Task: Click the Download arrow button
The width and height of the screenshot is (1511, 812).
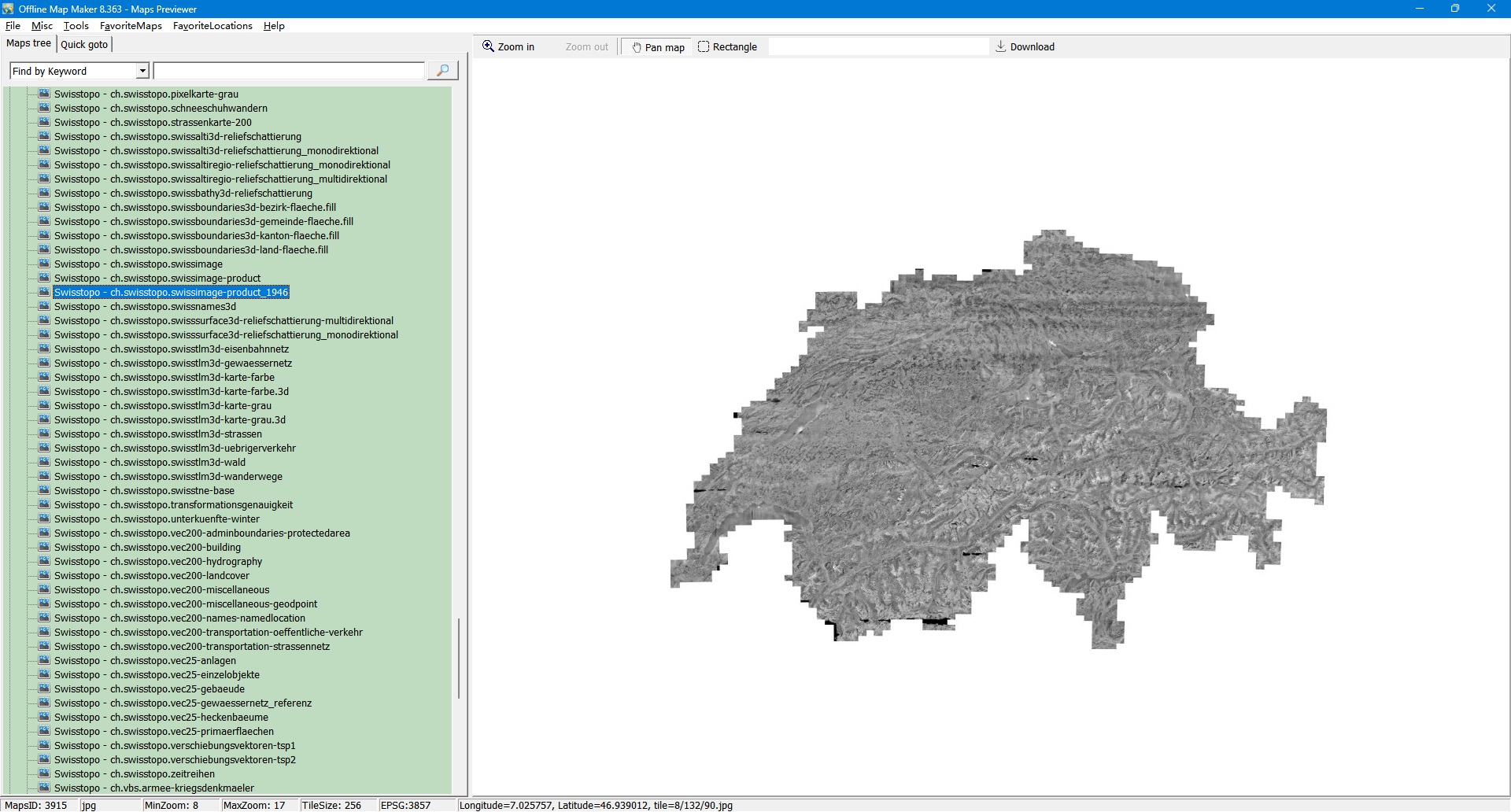Action: pyautogui.click(x=1025, y=47)
